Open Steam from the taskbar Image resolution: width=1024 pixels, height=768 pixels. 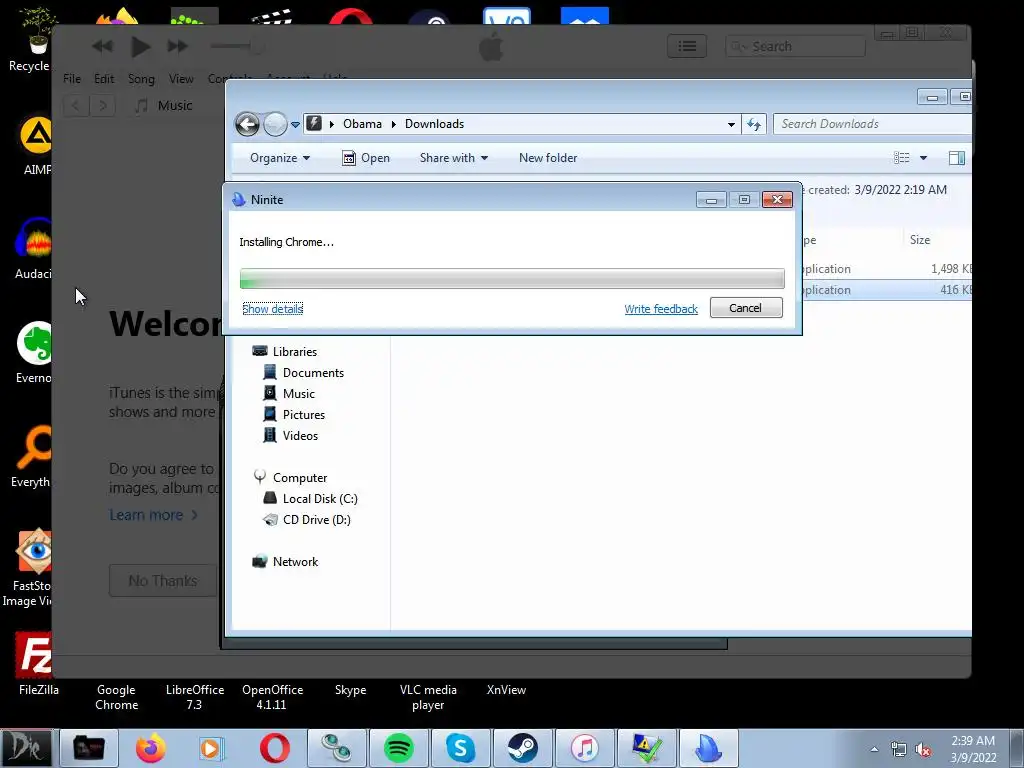[x=522, y=748]
